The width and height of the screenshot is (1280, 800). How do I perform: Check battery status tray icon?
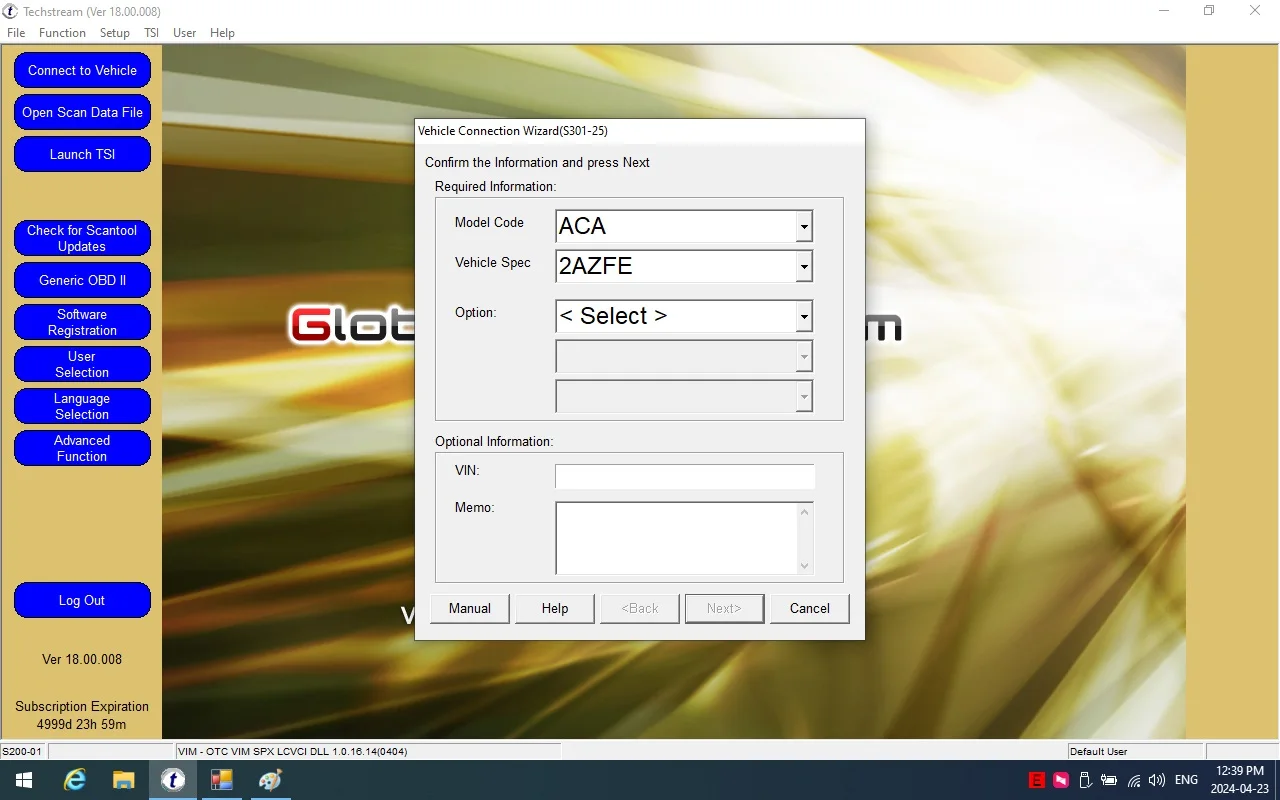pos(1109,780)
